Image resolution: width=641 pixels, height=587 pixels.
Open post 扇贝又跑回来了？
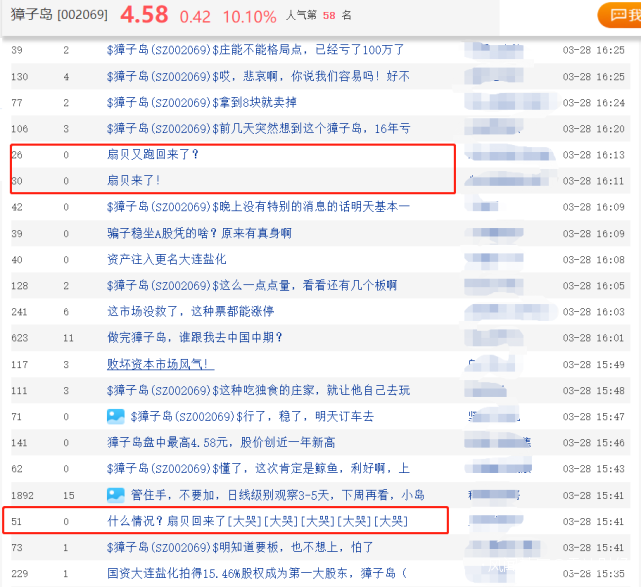point(152,155)
